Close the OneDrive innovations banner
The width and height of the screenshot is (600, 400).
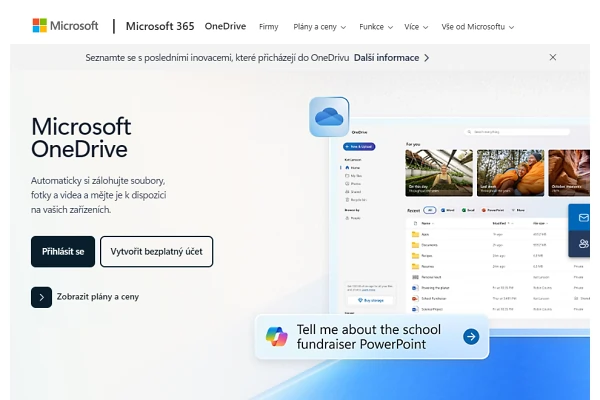(553, 57)
